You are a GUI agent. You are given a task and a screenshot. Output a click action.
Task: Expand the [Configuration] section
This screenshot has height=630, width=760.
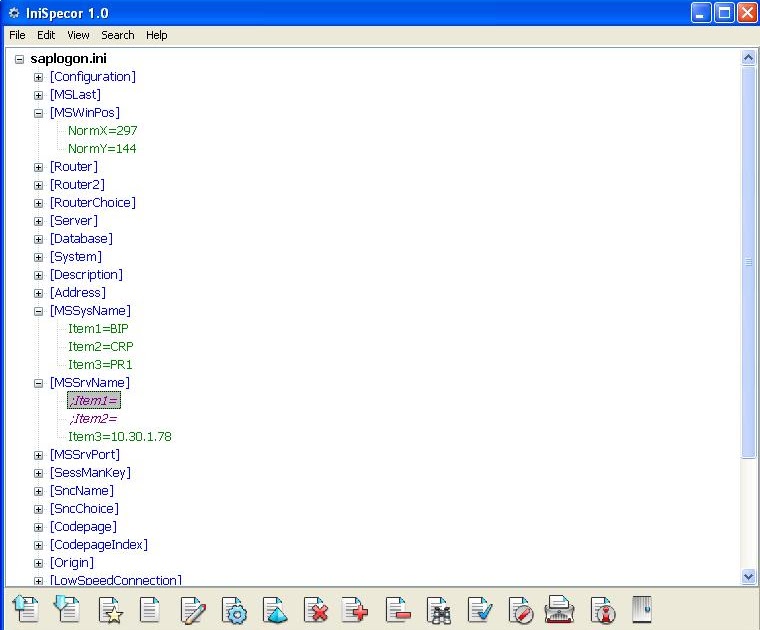coord(38,78)
